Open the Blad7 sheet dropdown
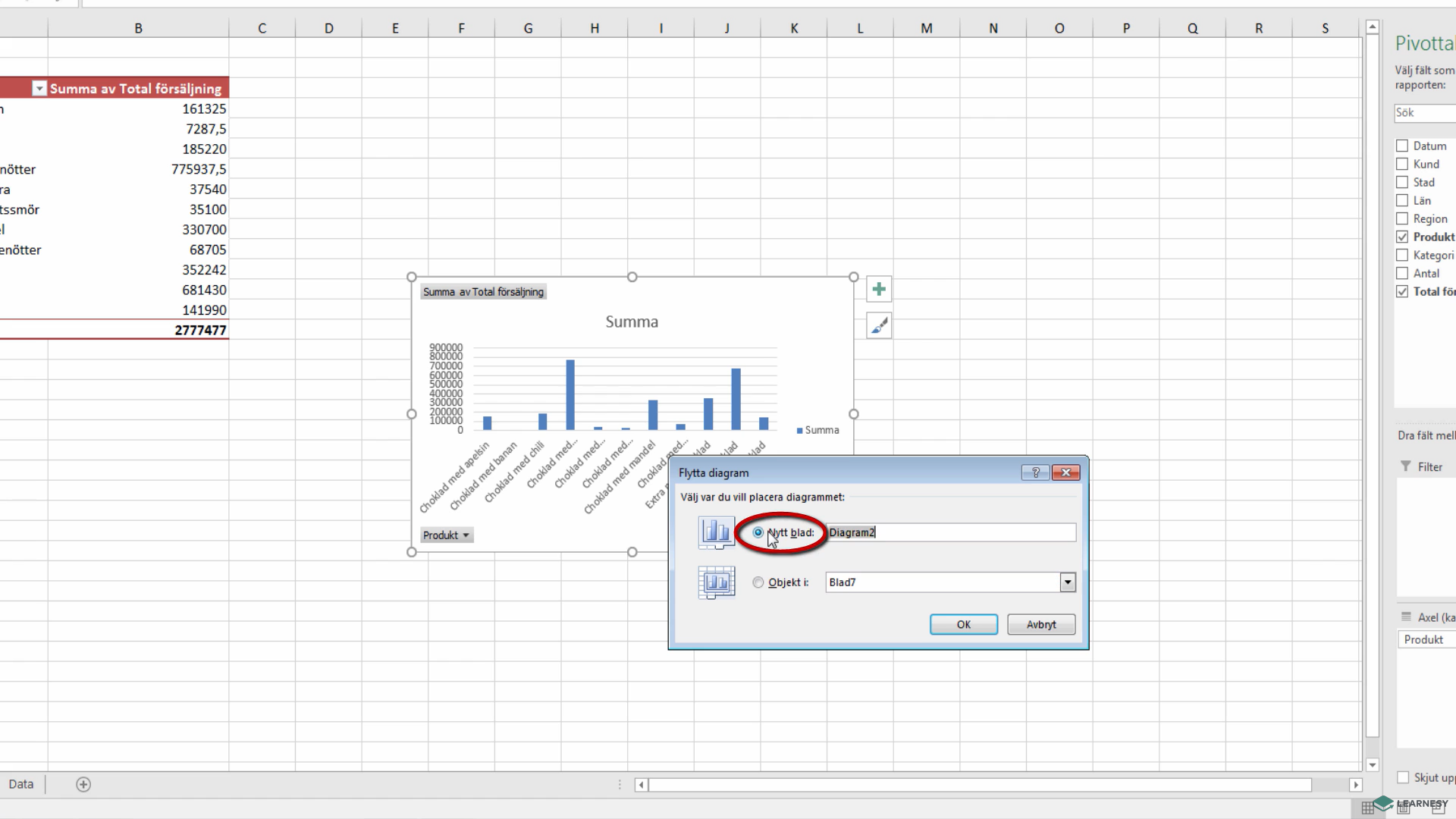 pos(1068,582)
